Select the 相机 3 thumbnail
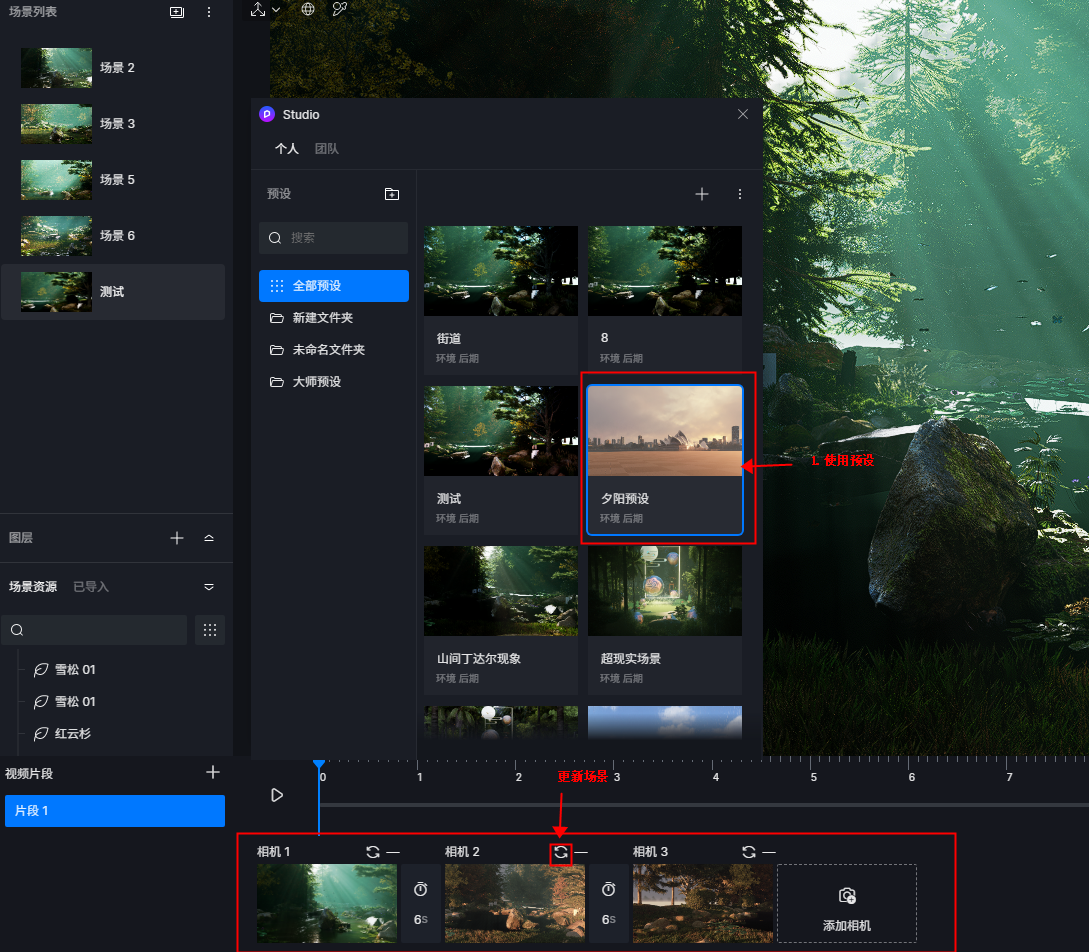Screen dimensions: 1089x952 tap(703, 903)
